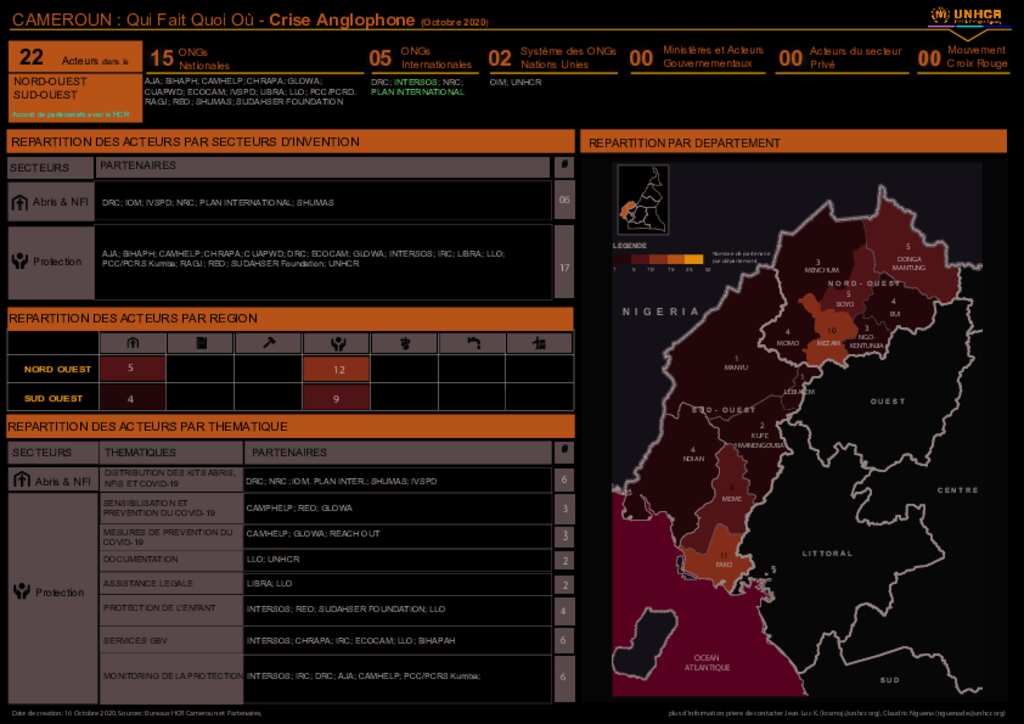The width and height of the screenshot is (1024, 724).
Task: Click the Abris & NFI house icon in region table header
Action: [132, 343]
